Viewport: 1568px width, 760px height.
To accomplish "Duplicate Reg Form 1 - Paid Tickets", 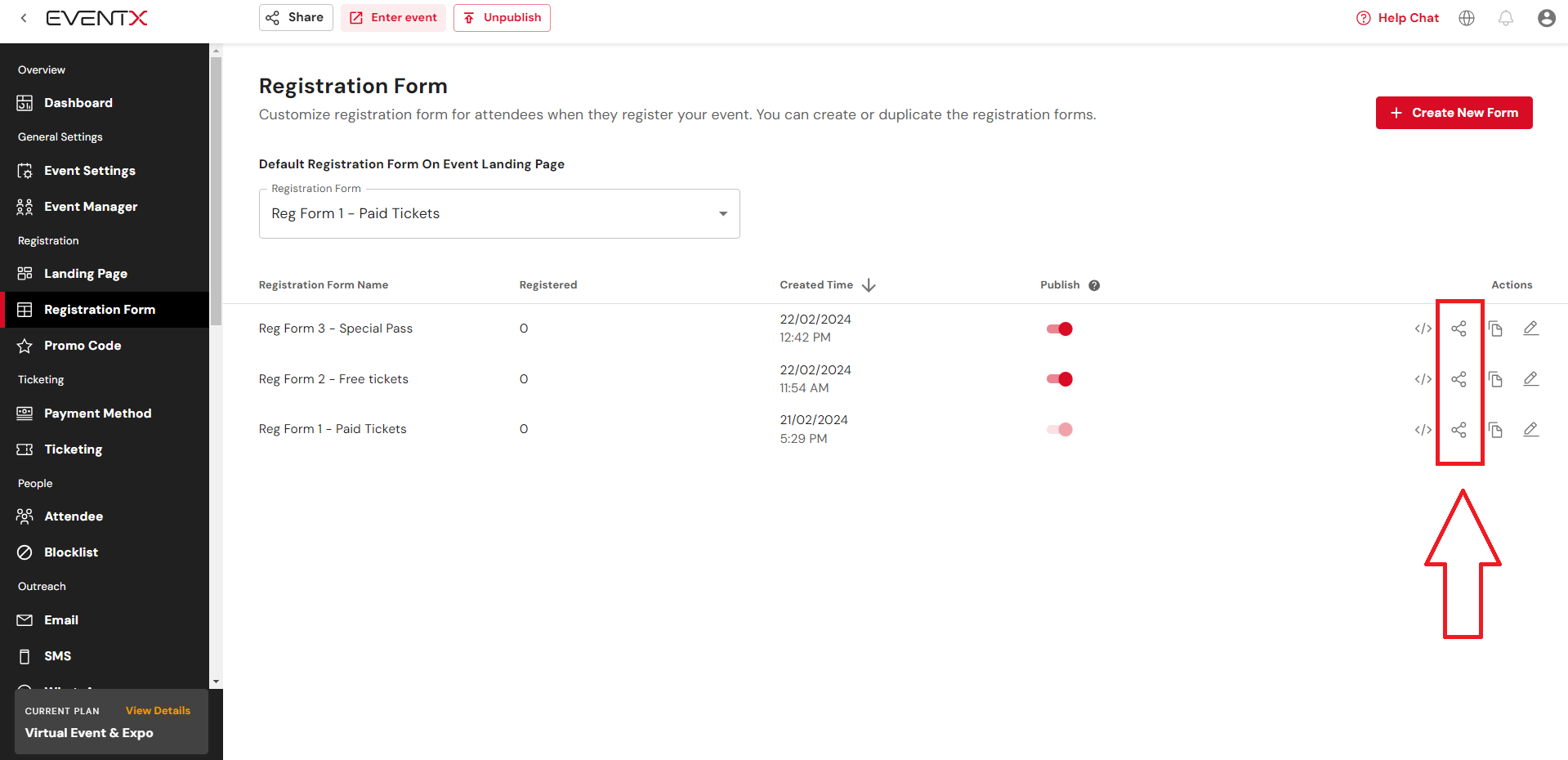I will (x=1495, y=430).
